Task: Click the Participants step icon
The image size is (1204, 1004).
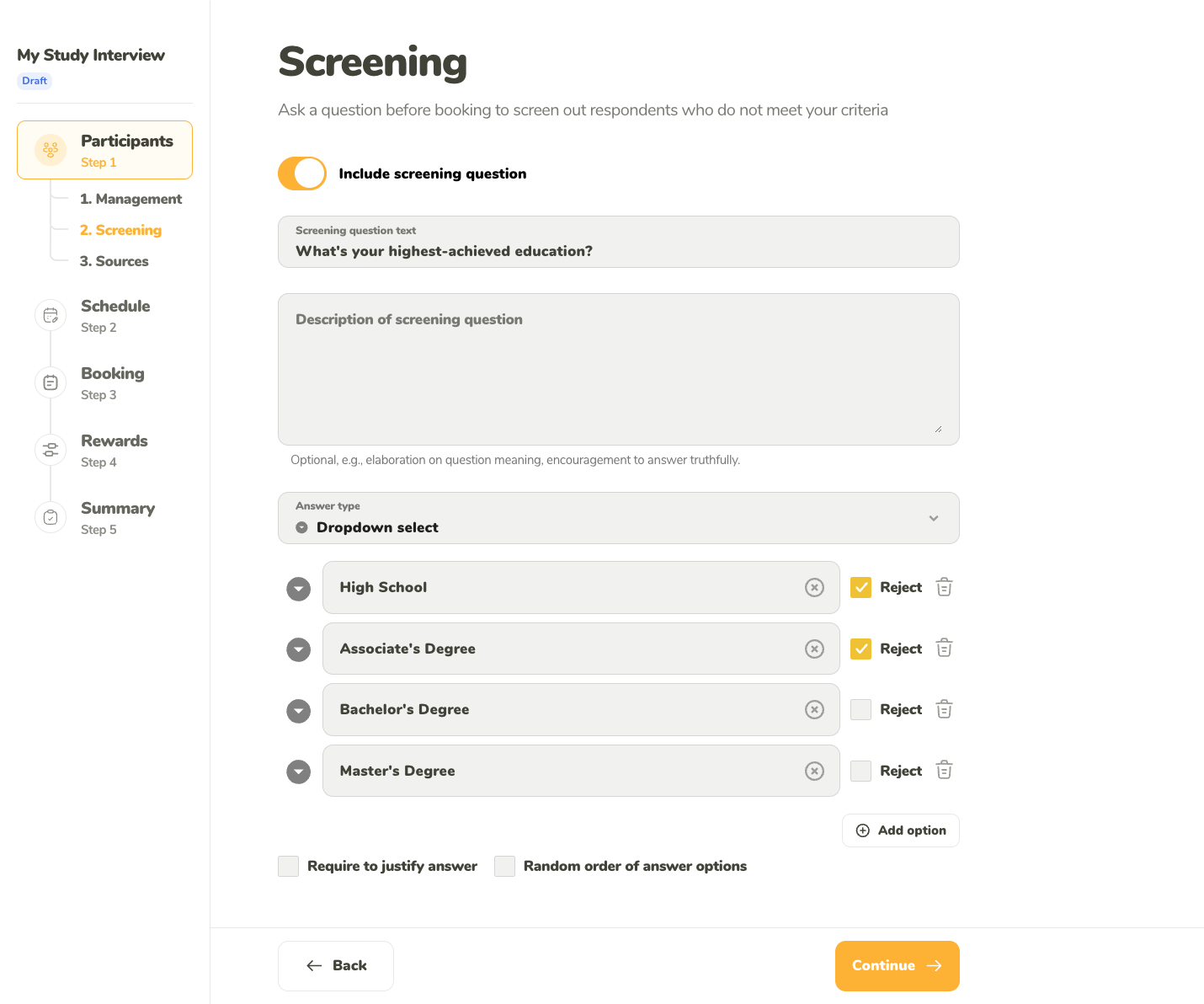Action: 51,150
